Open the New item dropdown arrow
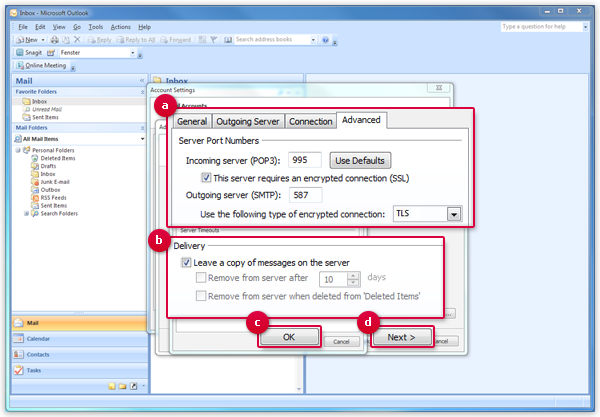The height and width of the screenshot is (417, 600). click(x=43, y=40)
